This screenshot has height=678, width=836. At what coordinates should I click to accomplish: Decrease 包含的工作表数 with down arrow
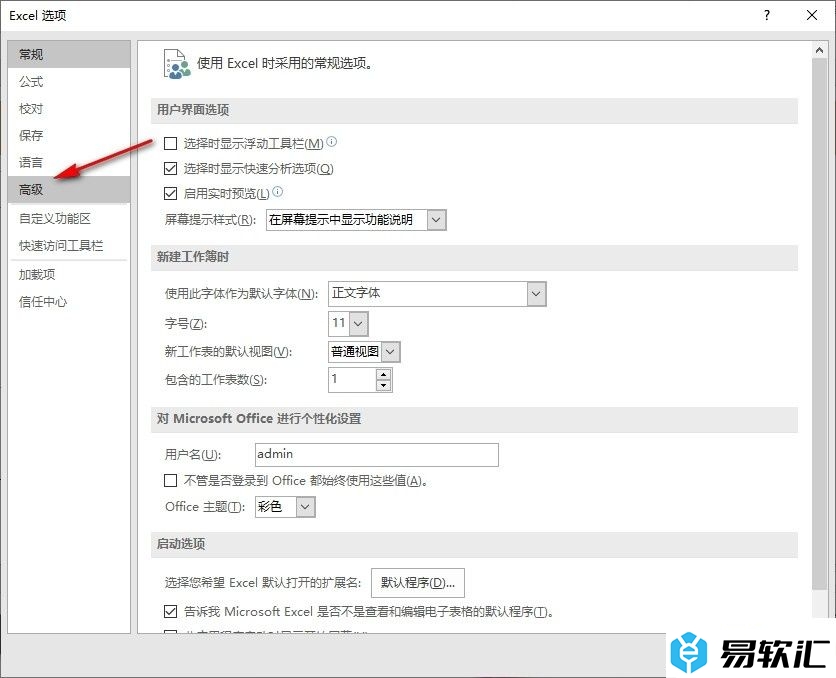click(384, 385)
